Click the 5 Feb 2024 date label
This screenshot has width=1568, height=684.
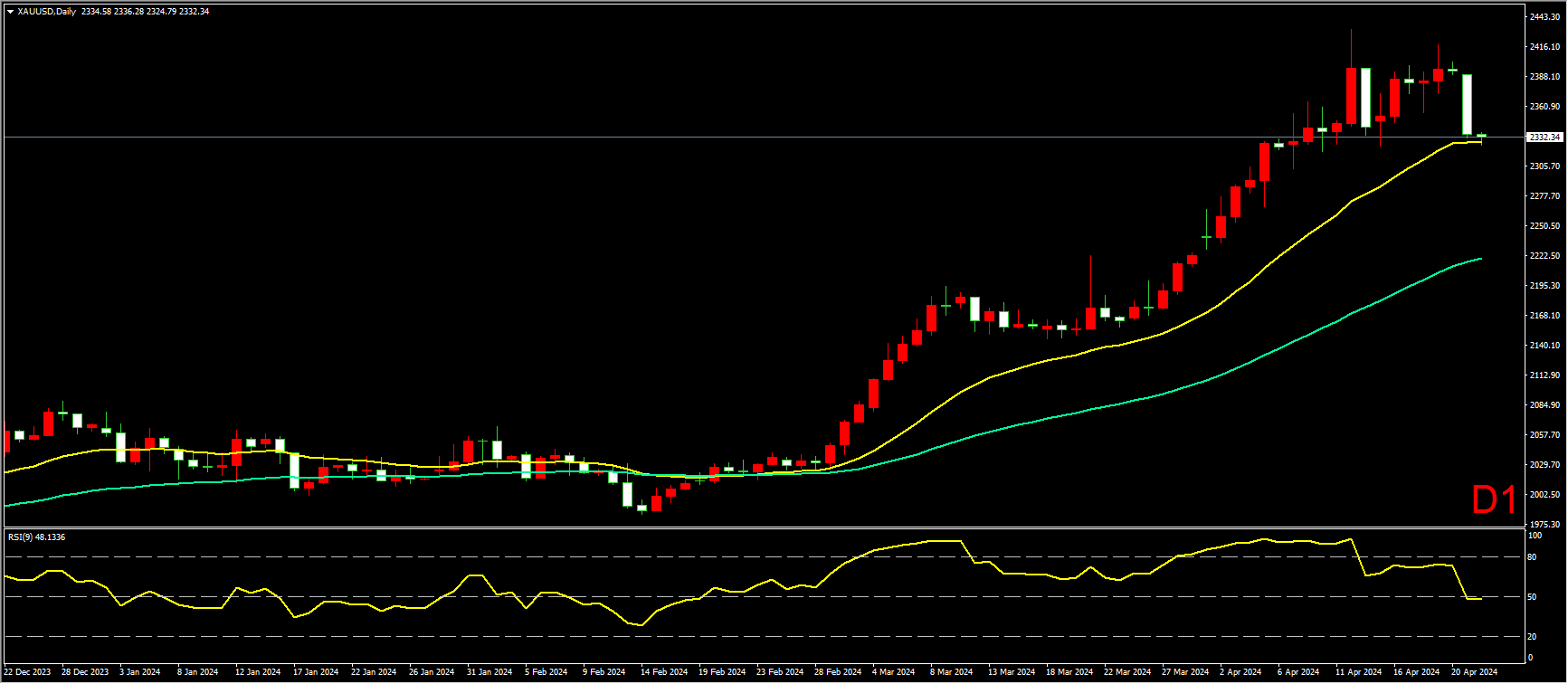pos(546,672)
